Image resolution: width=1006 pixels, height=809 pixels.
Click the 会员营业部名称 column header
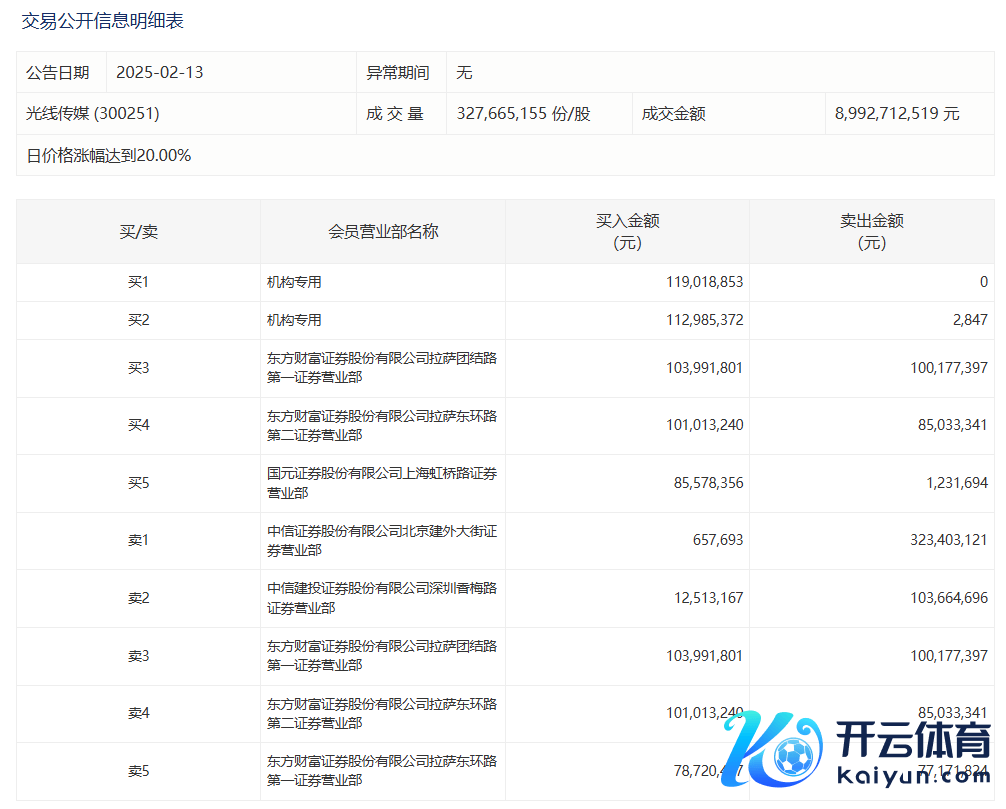(383, 232)
